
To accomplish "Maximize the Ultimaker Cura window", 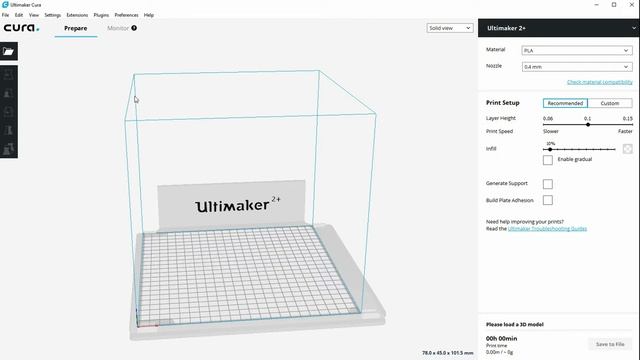I will point(614,4).
